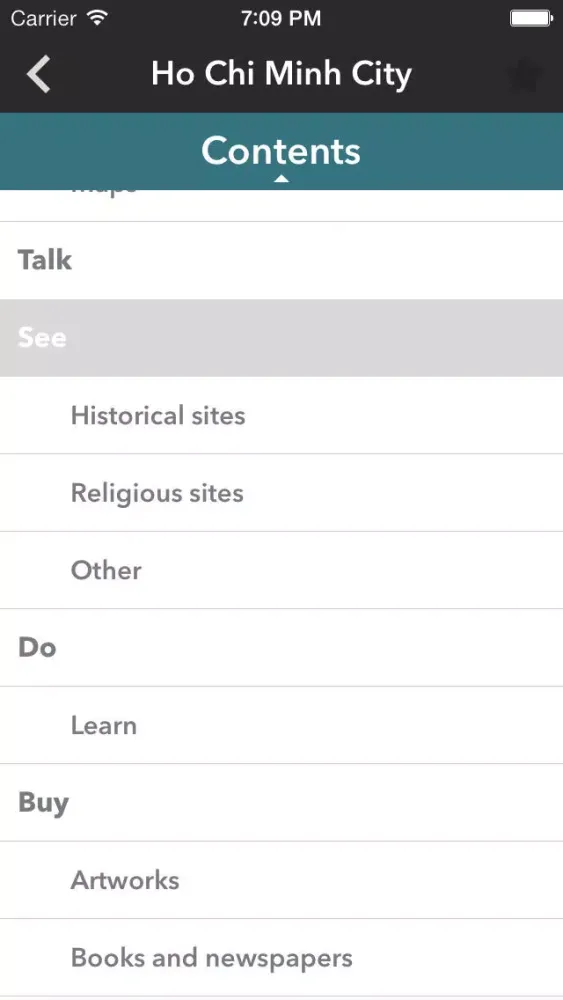Tap the Ho Chi Minh City title
Image resolution: width=563 pixels, height=1000 pixels.
281,74
